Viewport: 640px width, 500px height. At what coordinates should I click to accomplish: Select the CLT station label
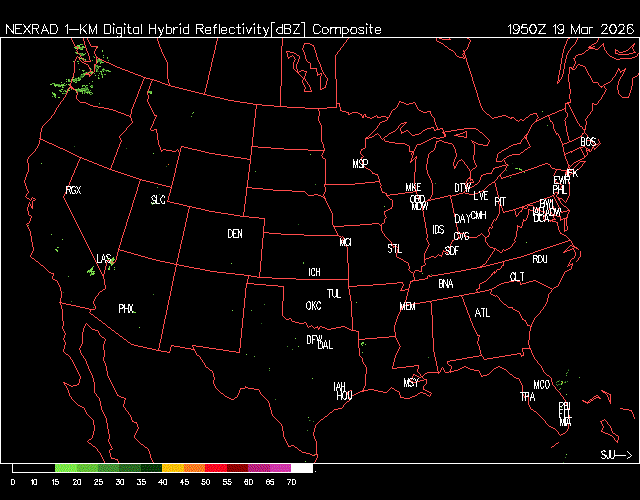click(x=517, y=277)
